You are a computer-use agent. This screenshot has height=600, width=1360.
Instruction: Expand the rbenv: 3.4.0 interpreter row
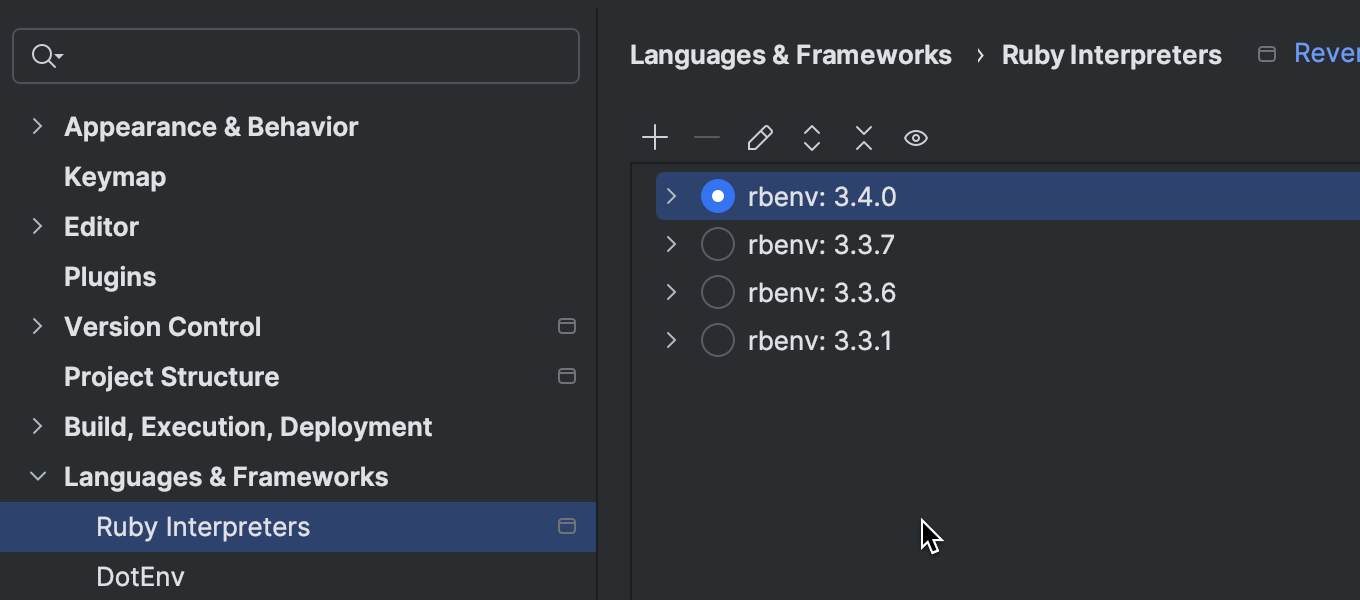coord(672,196)
